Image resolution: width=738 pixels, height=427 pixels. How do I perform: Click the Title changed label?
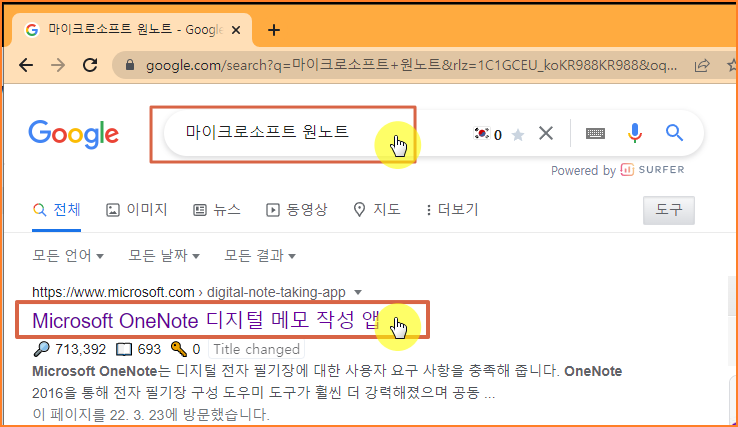tap(257, 349)
